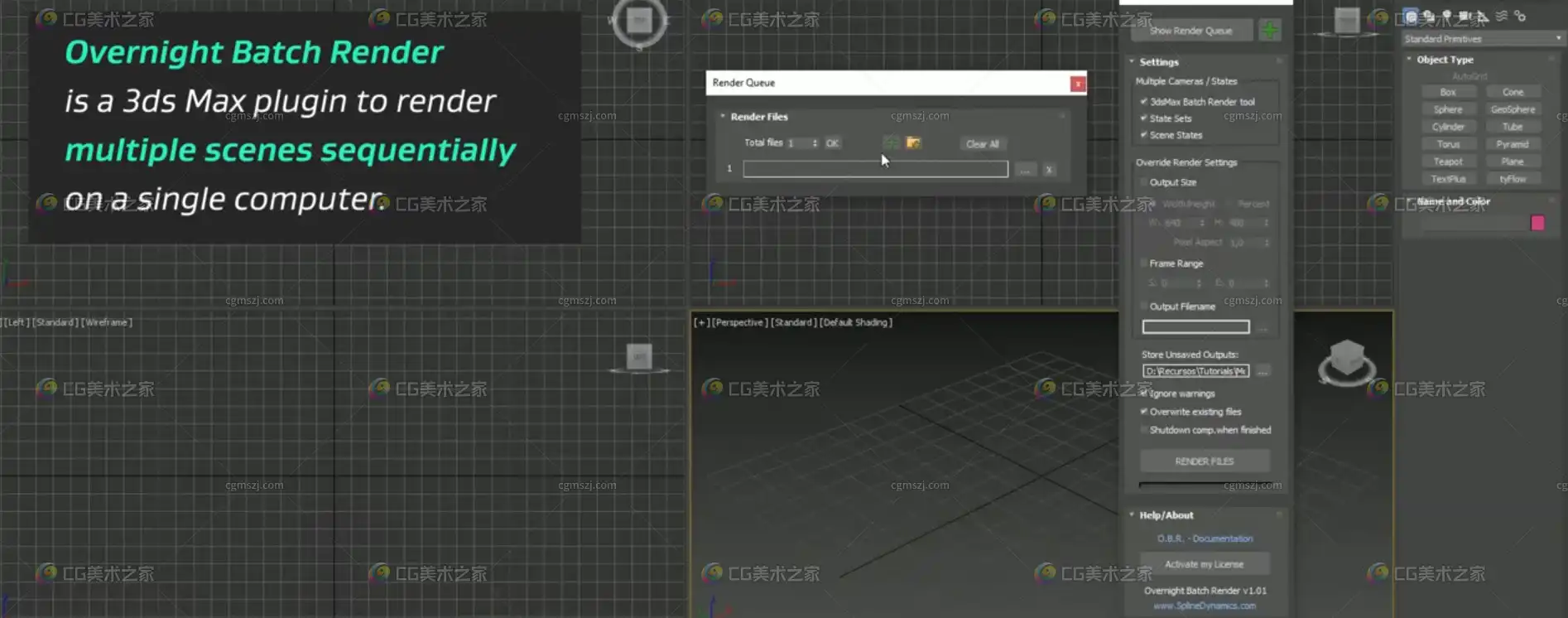1568x618 pixels.
Task: Click the Activate my License button
Action: click(1205, 564)
